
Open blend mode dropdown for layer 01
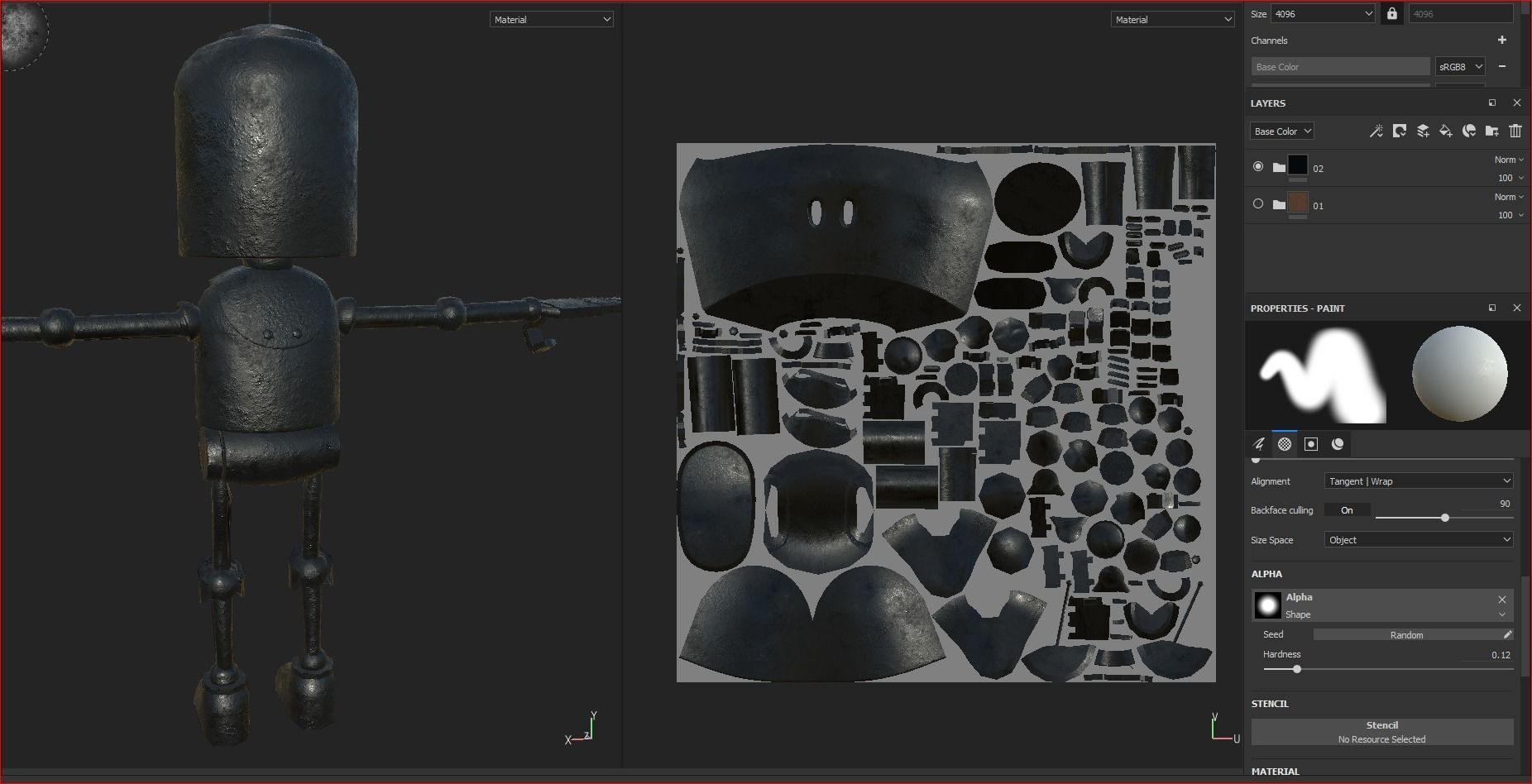point(1509,197)
